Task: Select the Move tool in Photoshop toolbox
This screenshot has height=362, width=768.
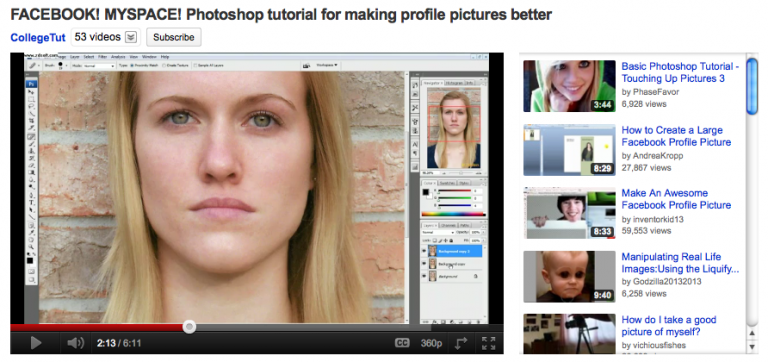Action: 31,92
